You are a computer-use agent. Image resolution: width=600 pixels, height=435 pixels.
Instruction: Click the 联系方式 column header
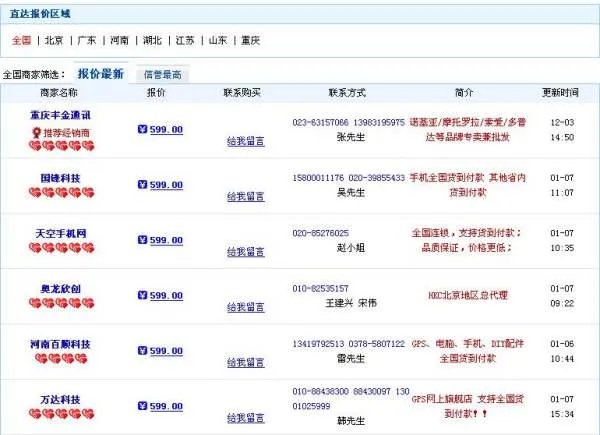tap(347, 93)
